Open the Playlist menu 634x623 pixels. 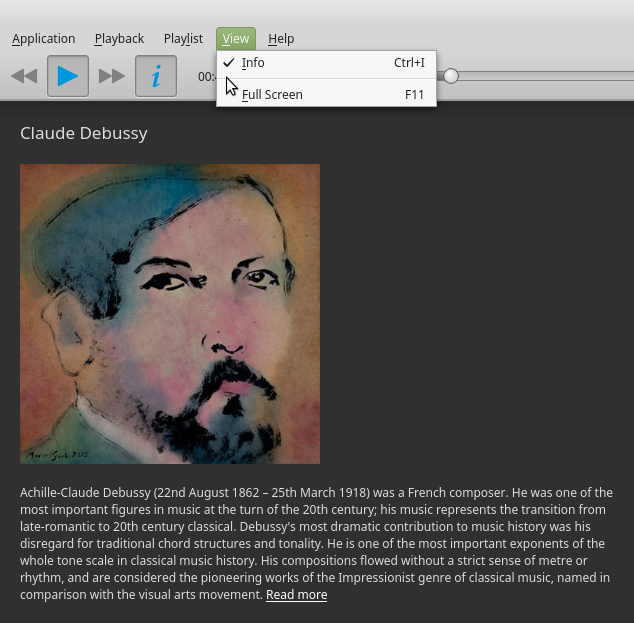coord(183,39)
